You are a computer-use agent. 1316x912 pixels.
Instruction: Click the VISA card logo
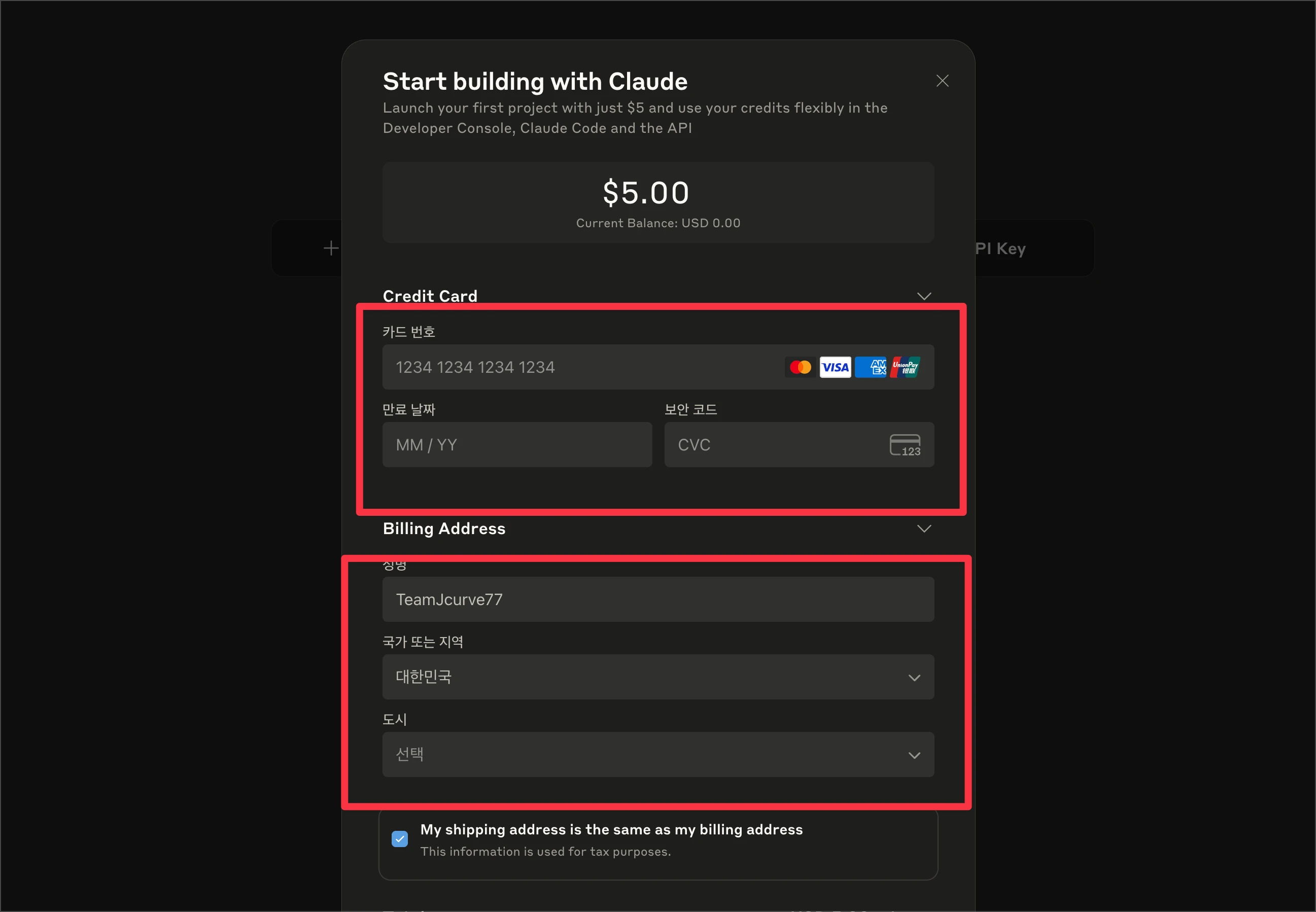[x=835, y=367]
